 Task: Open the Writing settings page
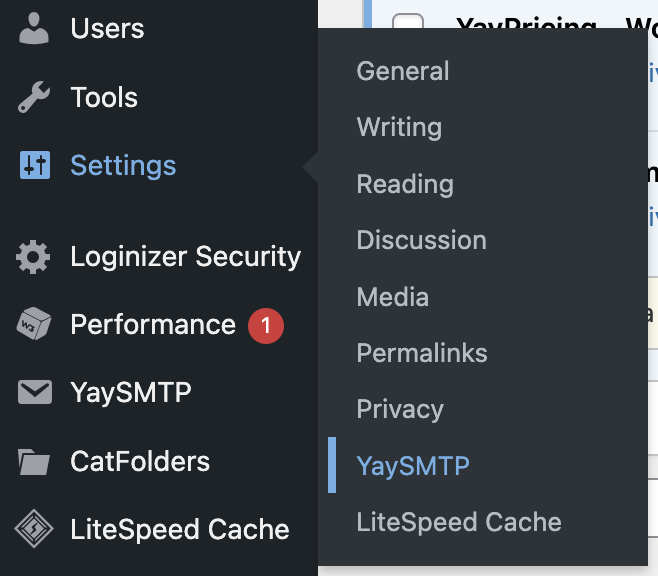click(x=399, y=127)
